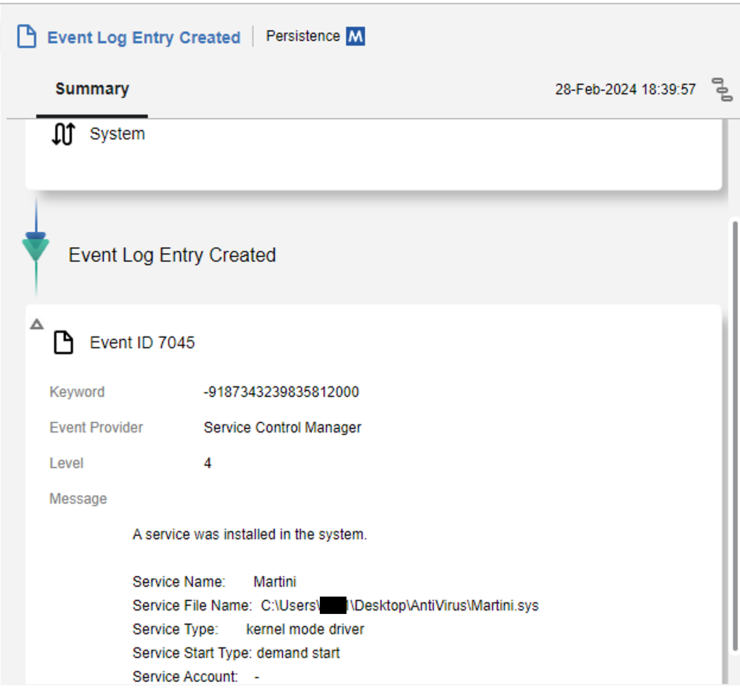The height and width of the screenshot is (689, 740).
Task: Click the Service Control Manager provider value
Action: [282, 428]
